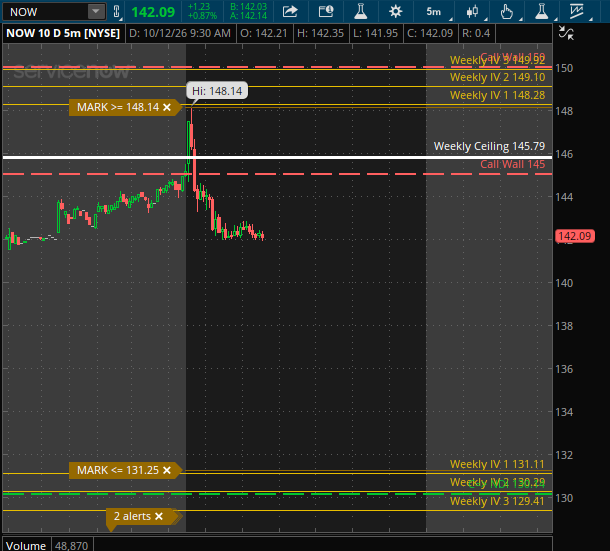Click the Call Wall 145 label
The image size is (610, 551).
point(513,164)
